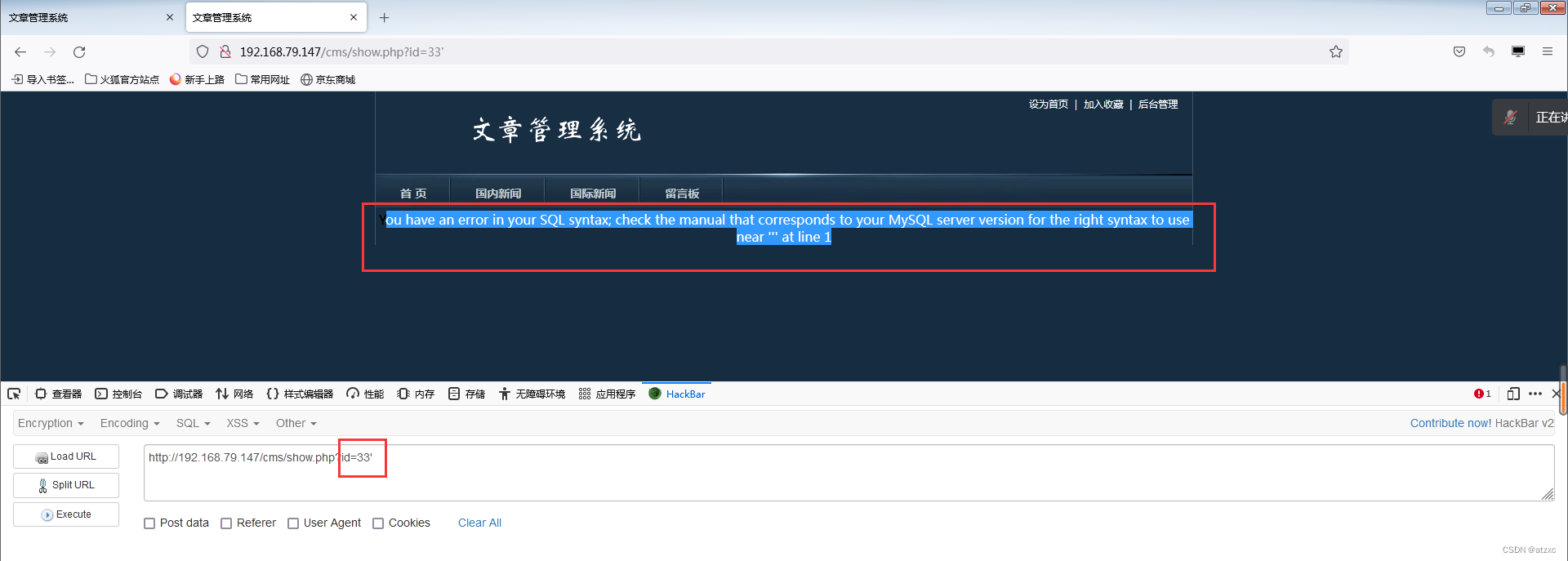Click the Load URL button
The height and width of the screenshot is (561, 1568).
(66, 456)
